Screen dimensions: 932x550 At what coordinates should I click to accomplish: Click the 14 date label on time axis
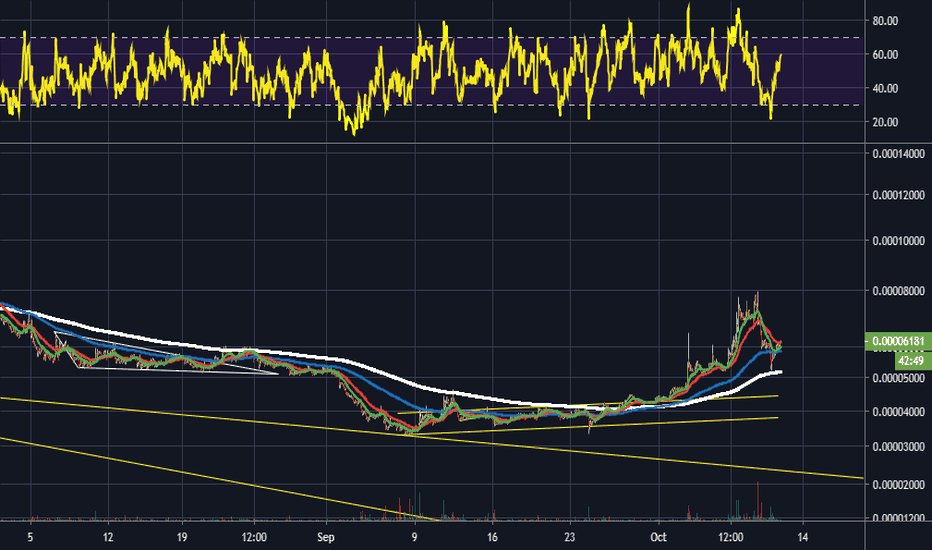pos(803,538)
